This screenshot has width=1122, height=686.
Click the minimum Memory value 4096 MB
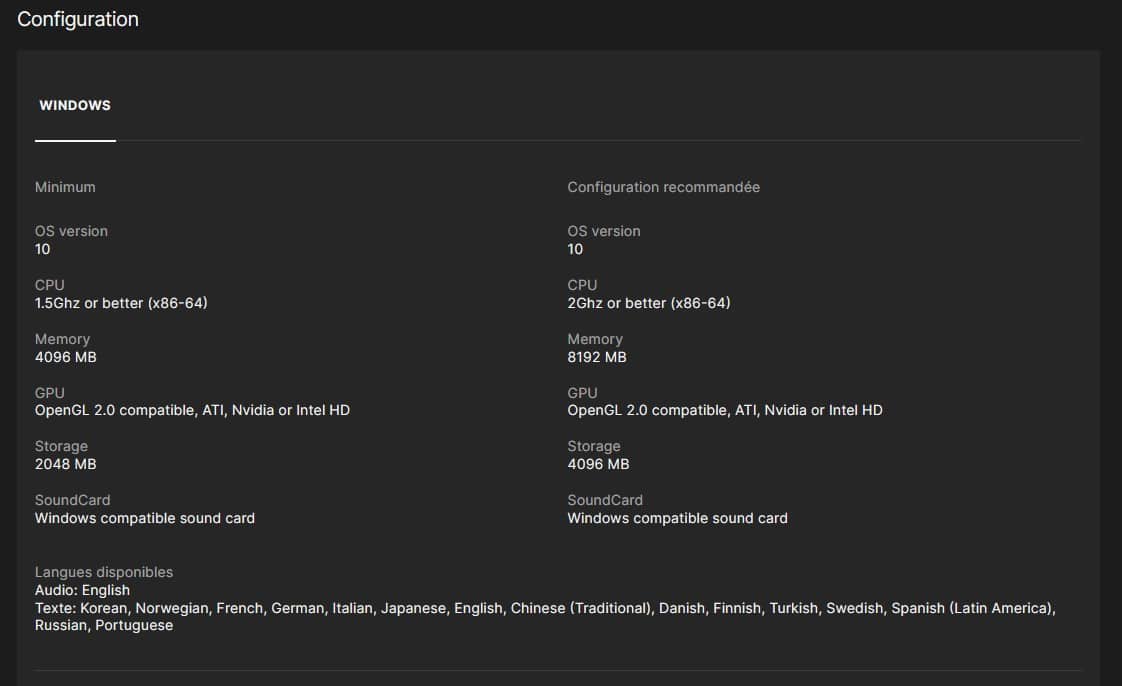click(66, 357)
